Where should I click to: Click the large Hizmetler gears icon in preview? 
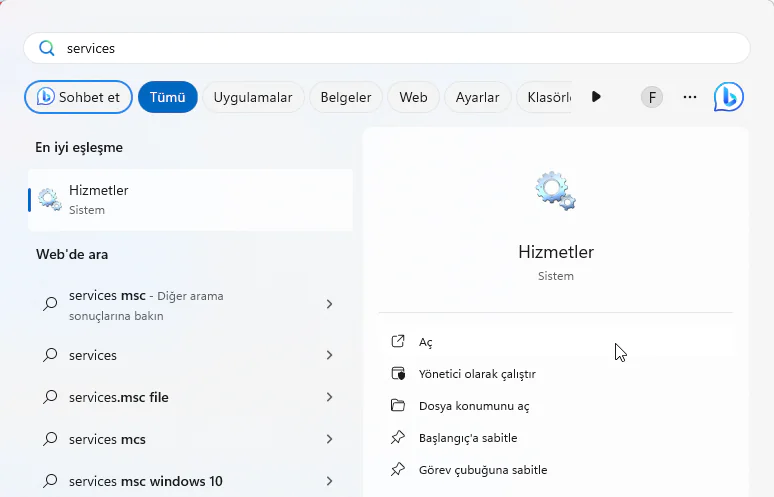555,191
